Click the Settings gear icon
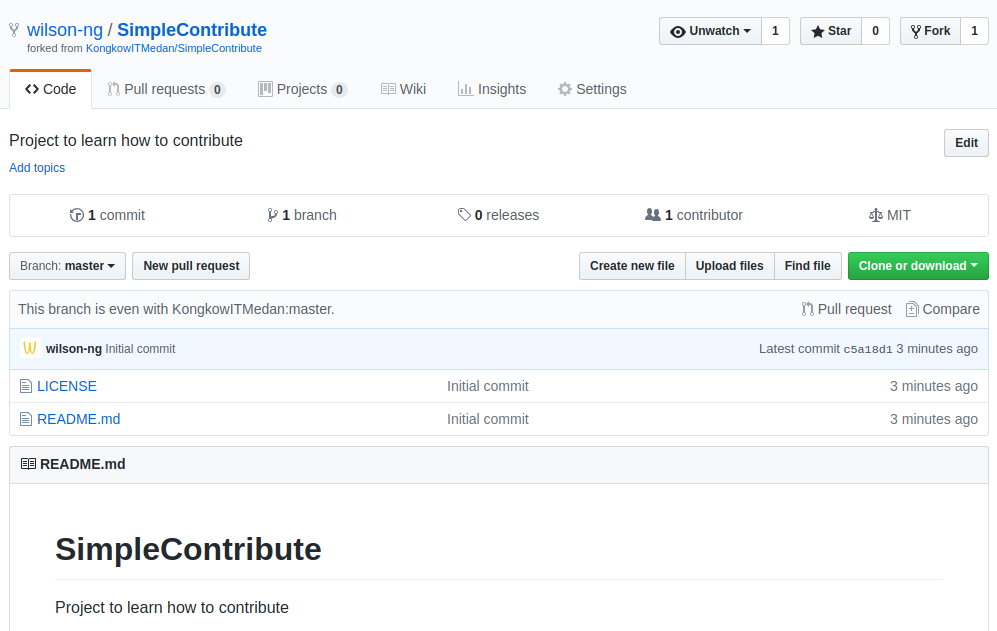This screenshot has height=631, width=997. click(x=565, y=89)
